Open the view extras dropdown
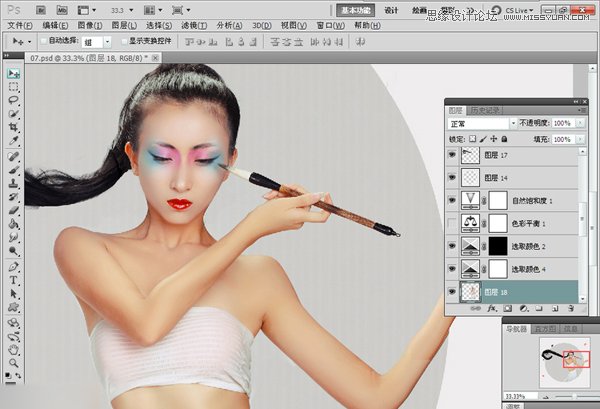 (x=87, y=10)
